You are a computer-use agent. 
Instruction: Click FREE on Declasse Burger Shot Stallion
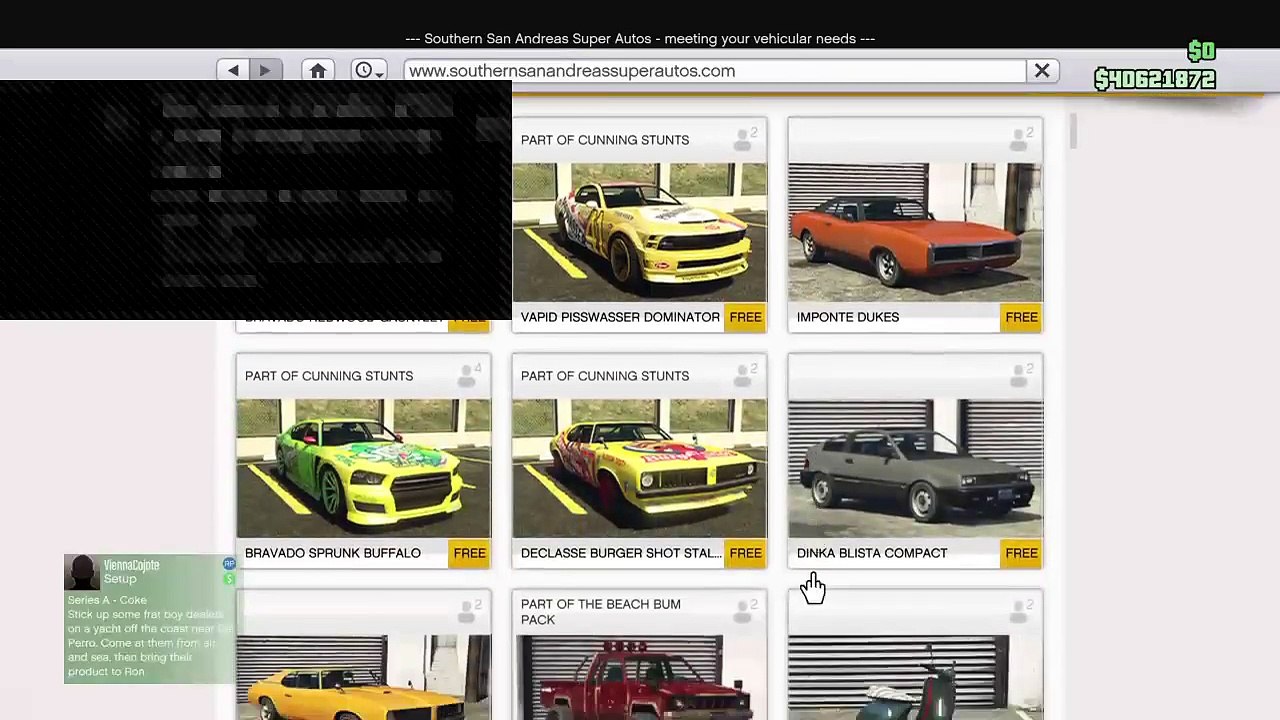(x=745, y=553)
